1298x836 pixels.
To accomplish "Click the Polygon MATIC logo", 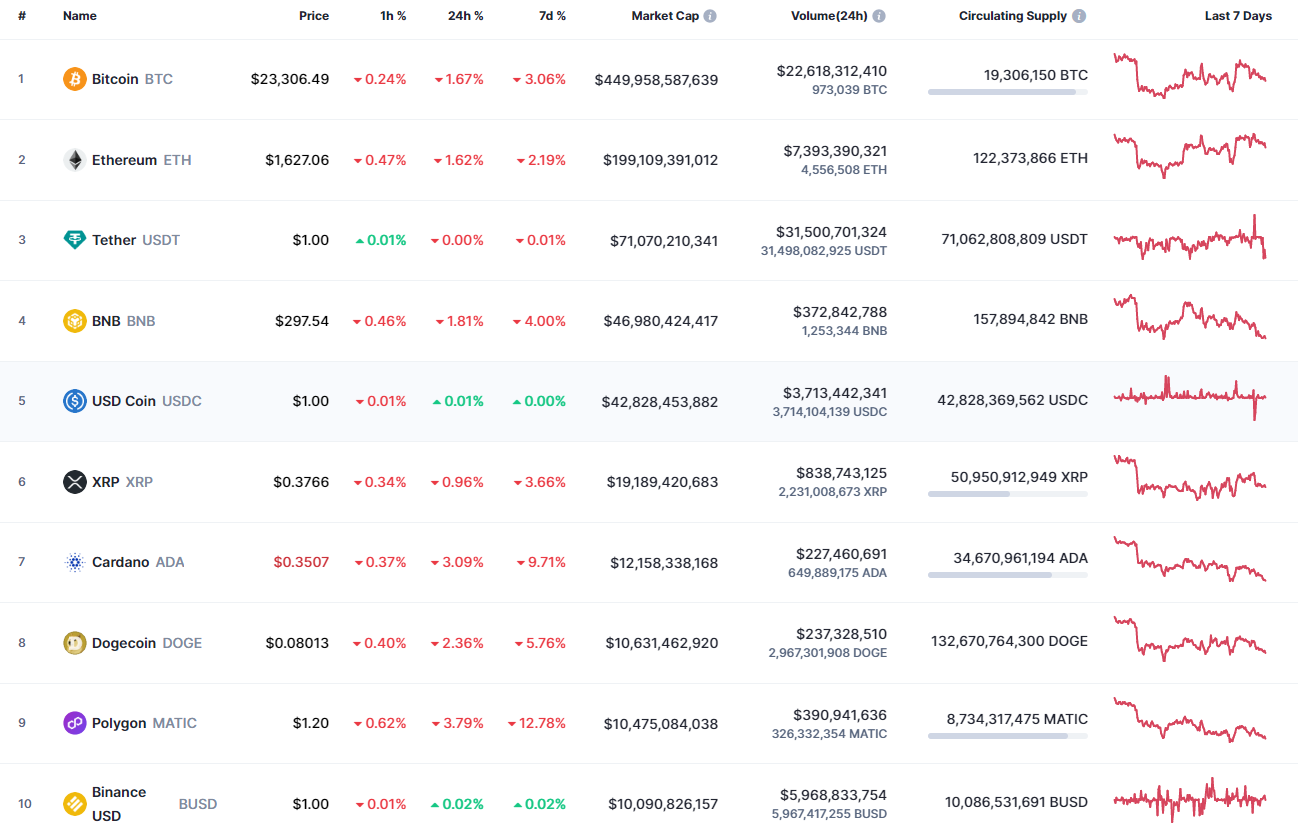I will (x=75, y=723).
